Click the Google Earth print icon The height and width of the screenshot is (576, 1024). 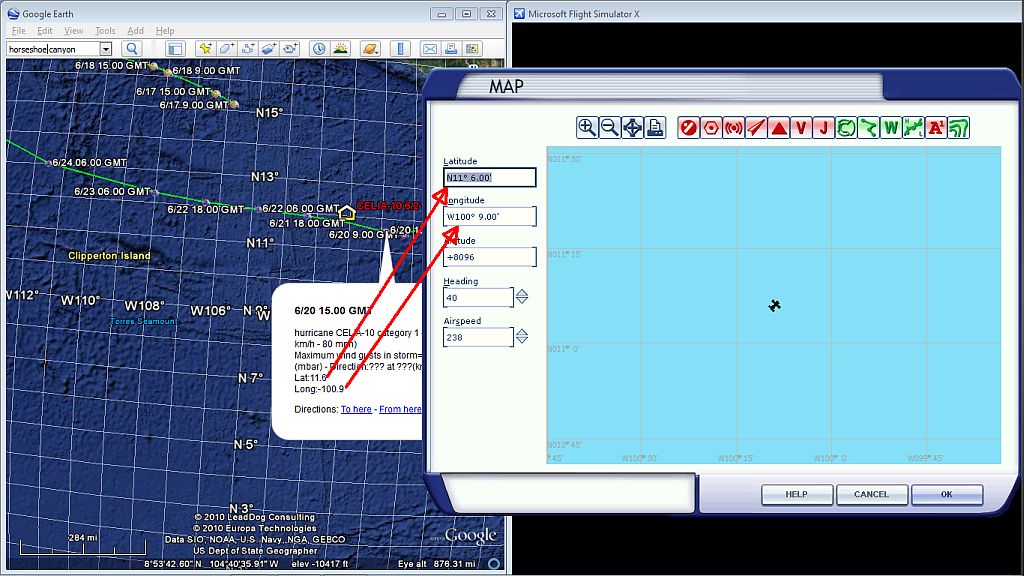(451, 49)
